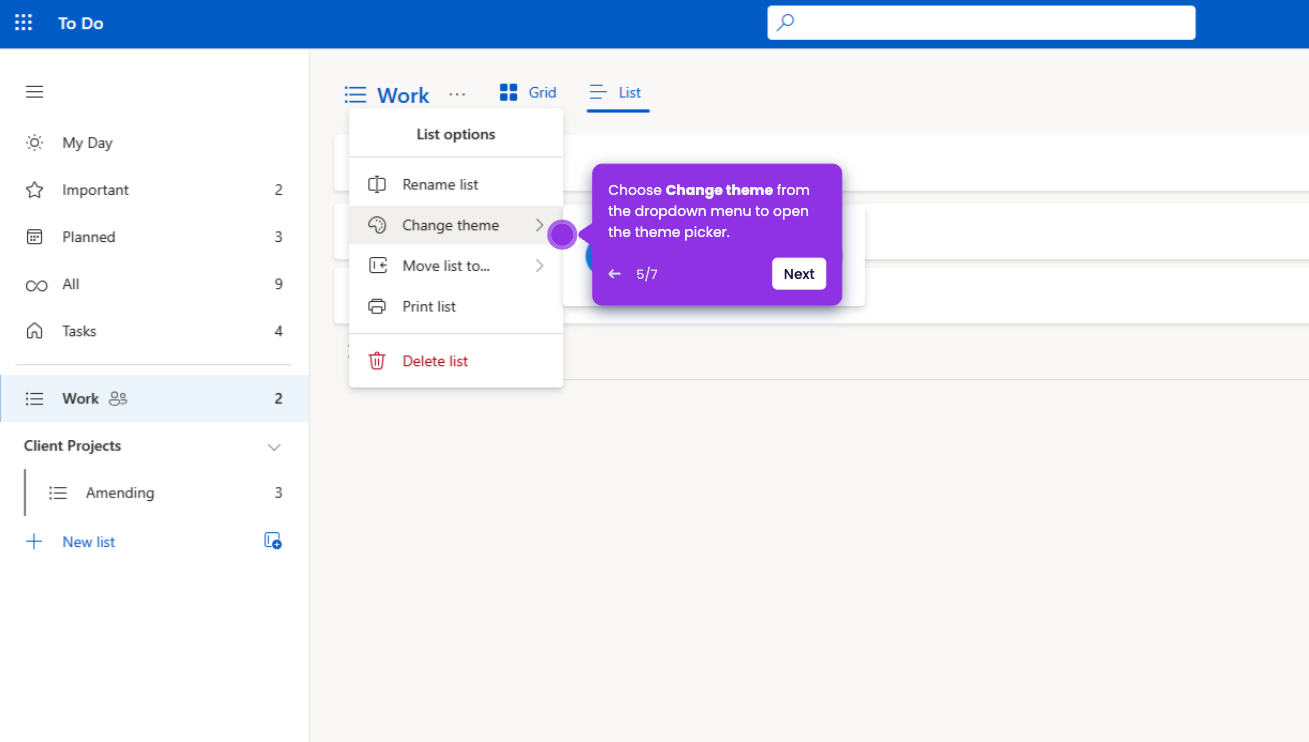
Task: Create a new group with the group icon
Action: [272, 541]
